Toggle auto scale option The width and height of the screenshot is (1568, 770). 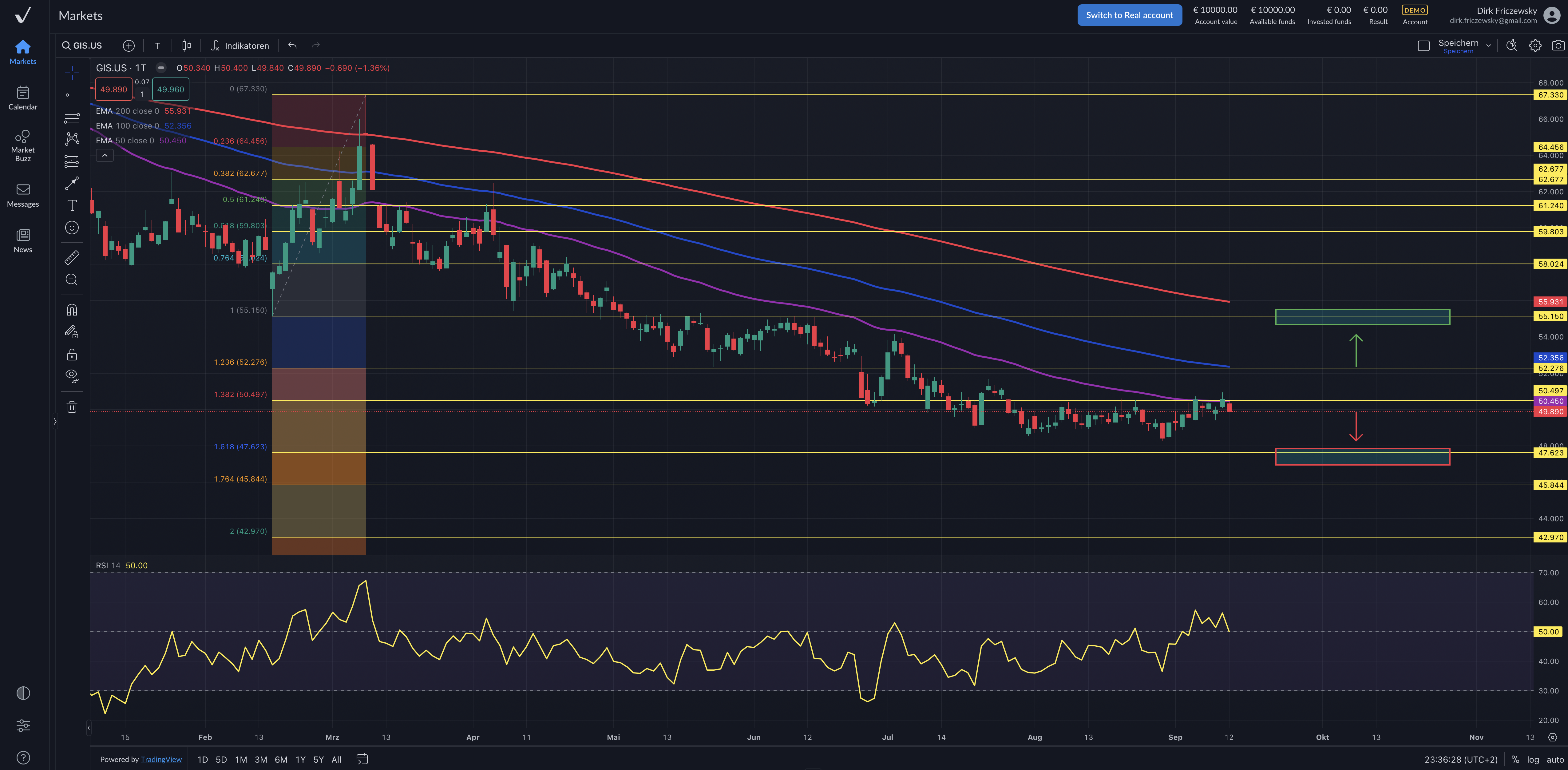click(x=1554, y=759)
